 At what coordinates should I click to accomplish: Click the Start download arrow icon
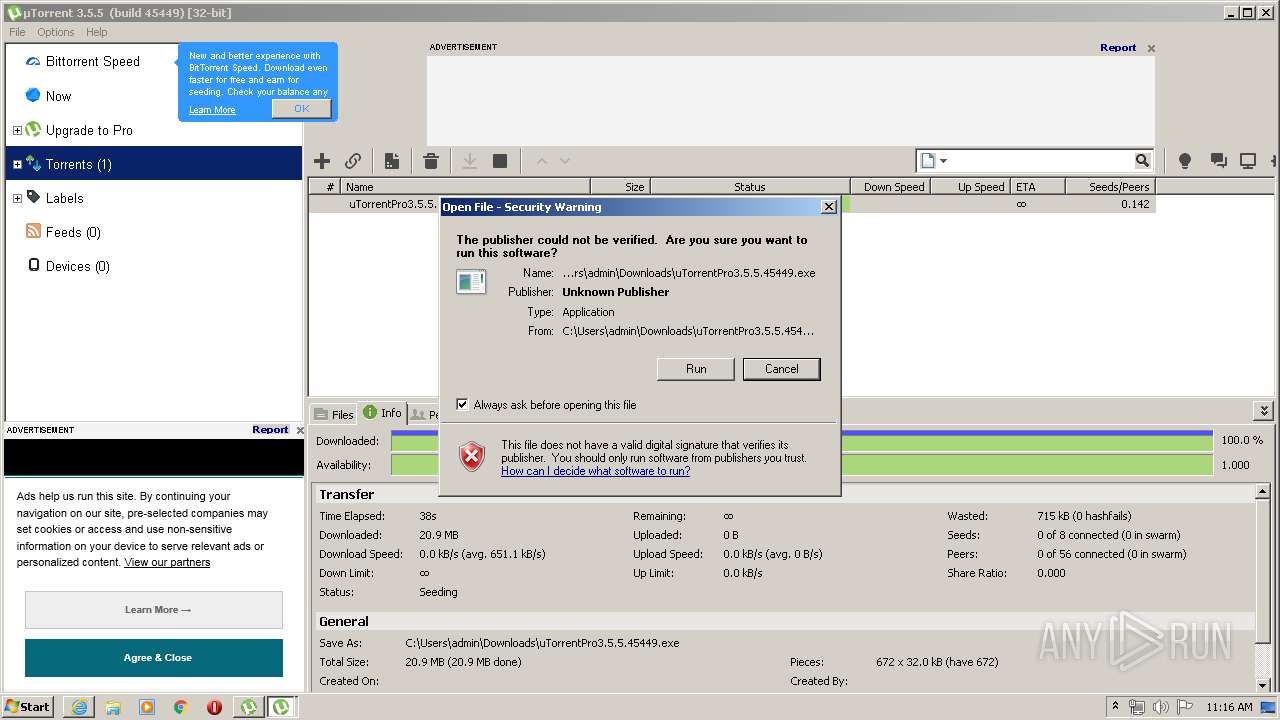(469, 161)
